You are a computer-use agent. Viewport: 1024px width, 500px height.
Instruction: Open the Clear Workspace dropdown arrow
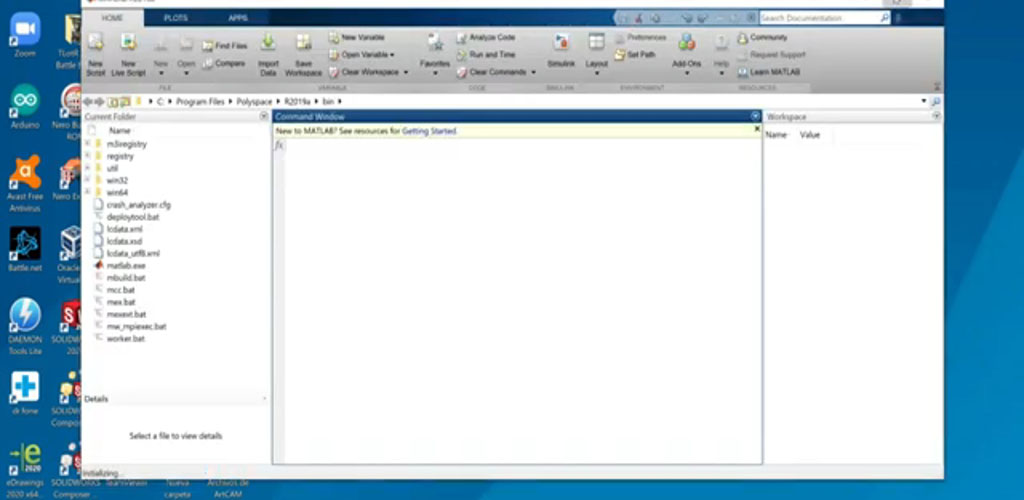coord(406,72)
